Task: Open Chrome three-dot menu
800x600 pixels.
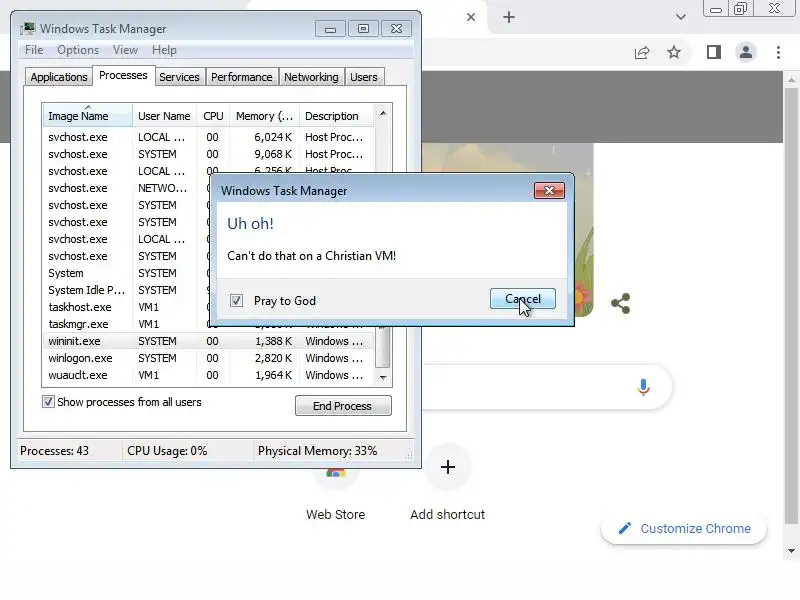Action: (x=778, y=52)
